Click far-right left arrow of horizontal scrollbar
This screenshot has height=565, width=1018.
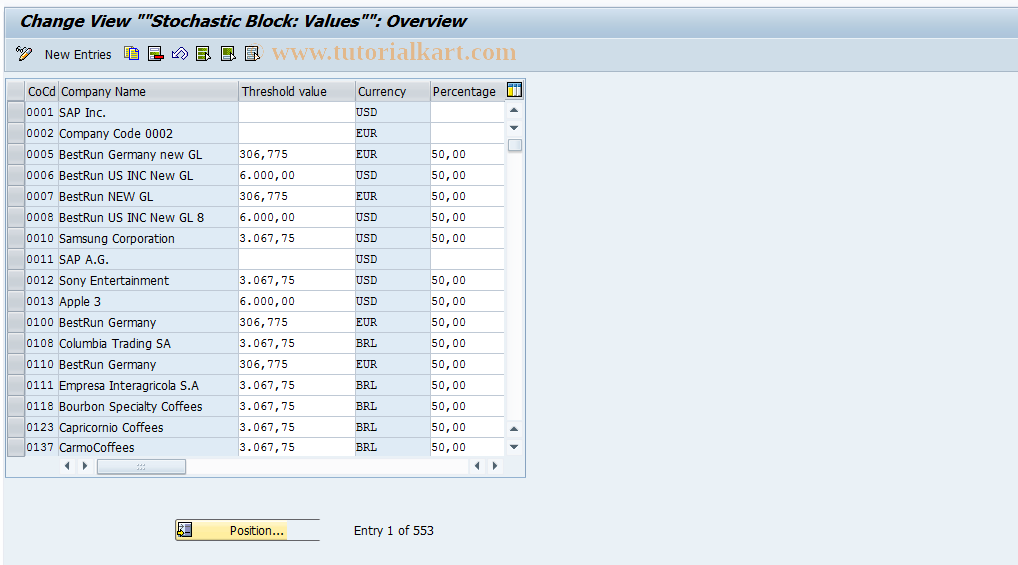coord(477,466)
